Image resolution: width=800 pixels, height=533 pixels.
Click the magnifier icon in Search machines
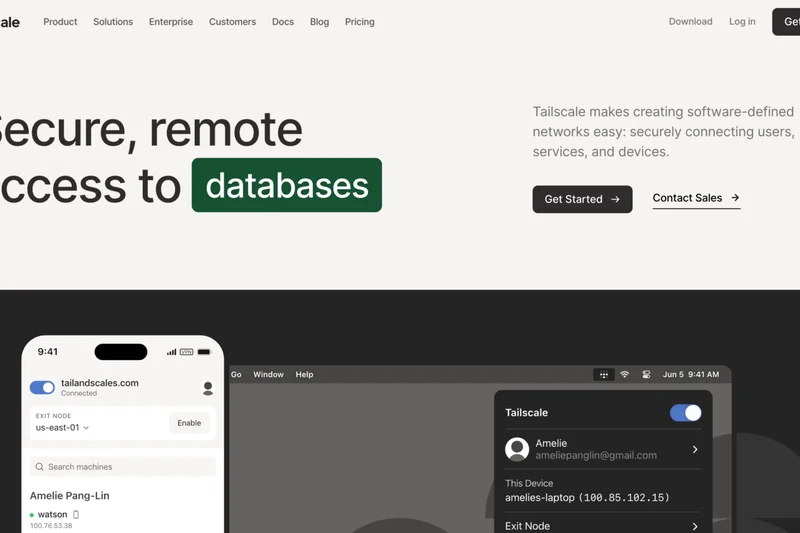[39, 467]
